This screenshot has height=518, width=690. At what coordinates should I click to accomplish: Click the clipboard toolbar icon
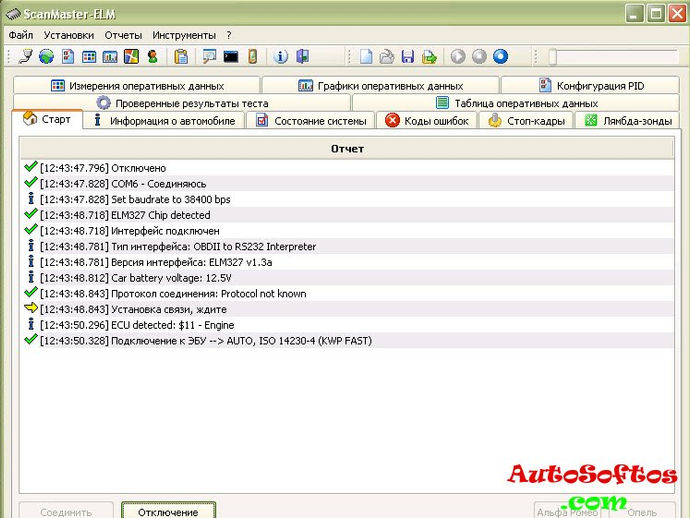[181, 57]
